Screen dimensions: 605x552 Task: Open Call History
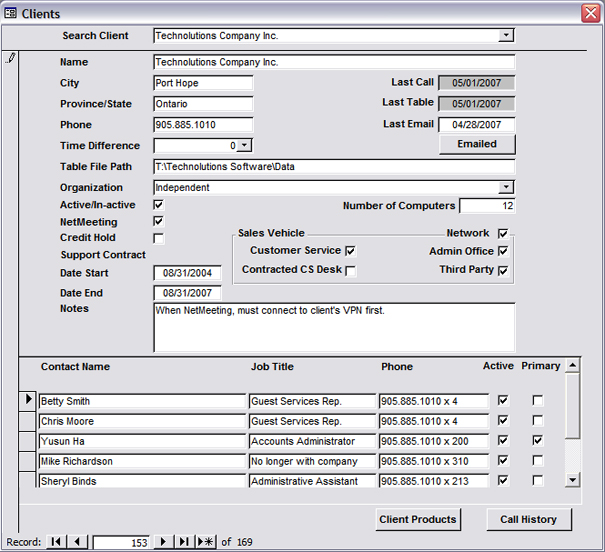coord(529,520)
